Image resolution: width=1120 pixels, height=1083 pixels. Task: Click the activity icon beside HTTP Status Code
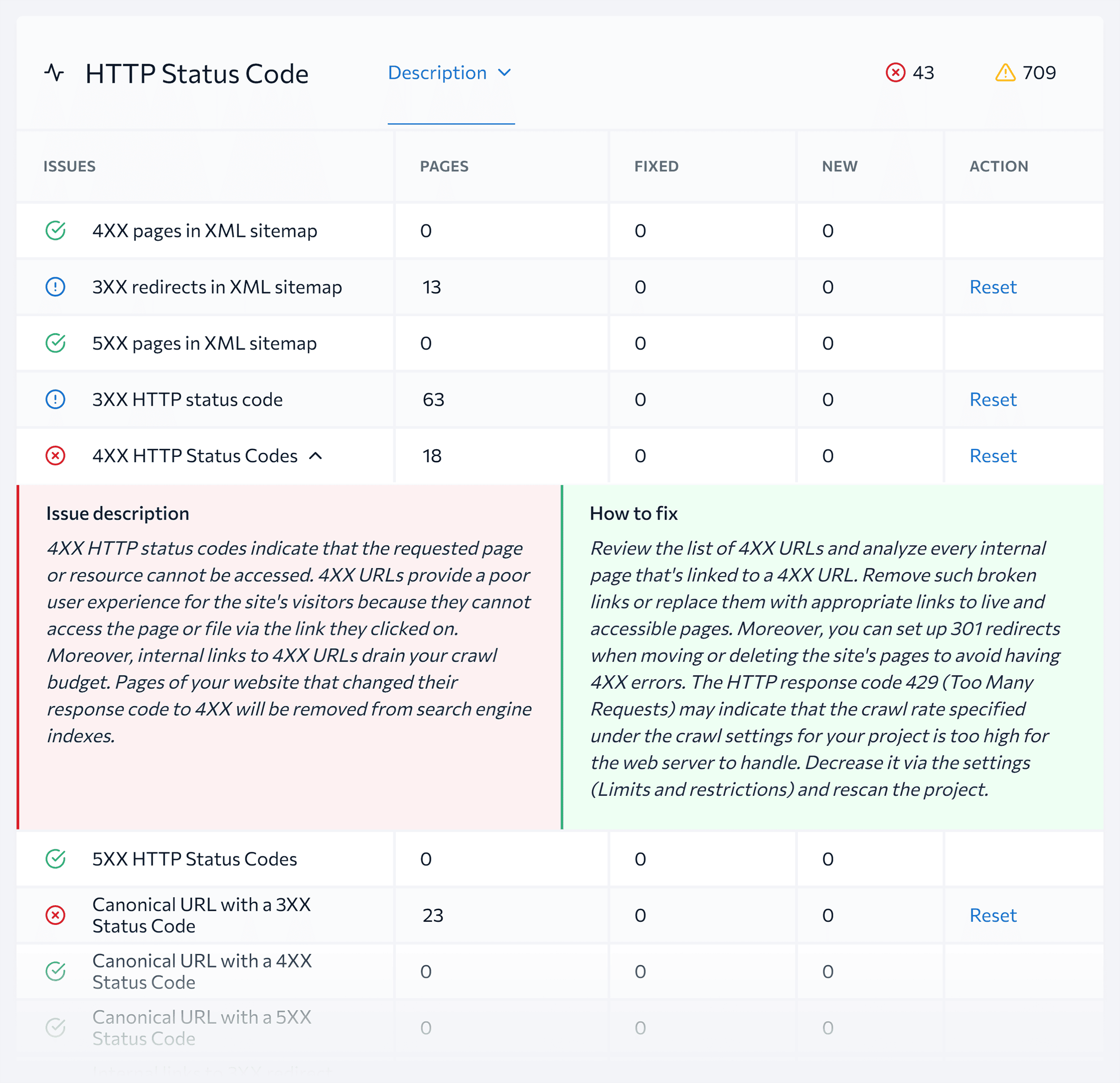[55, 73]
